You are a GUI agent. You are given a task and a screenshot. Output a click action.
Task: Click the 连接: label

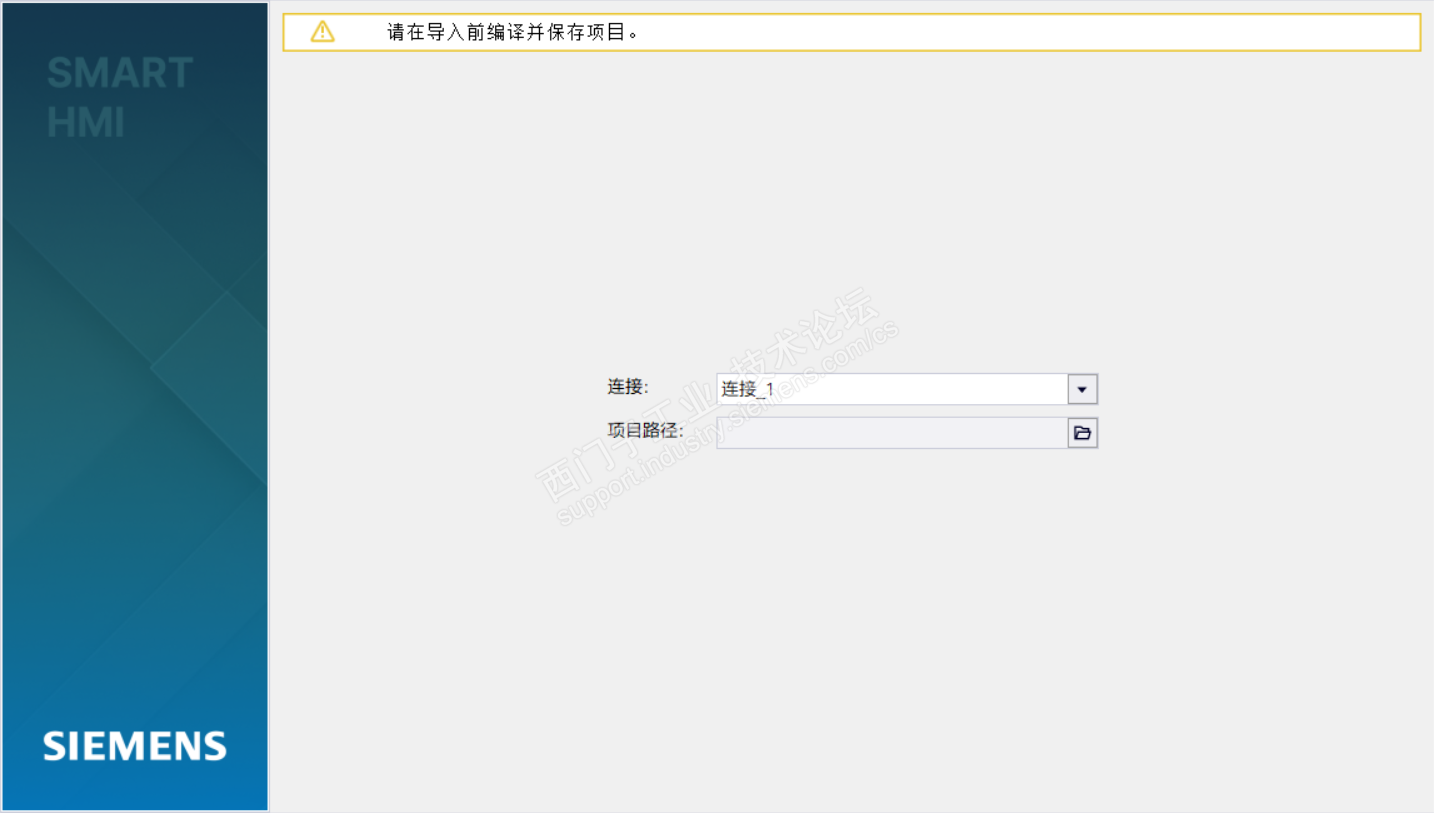628,387
